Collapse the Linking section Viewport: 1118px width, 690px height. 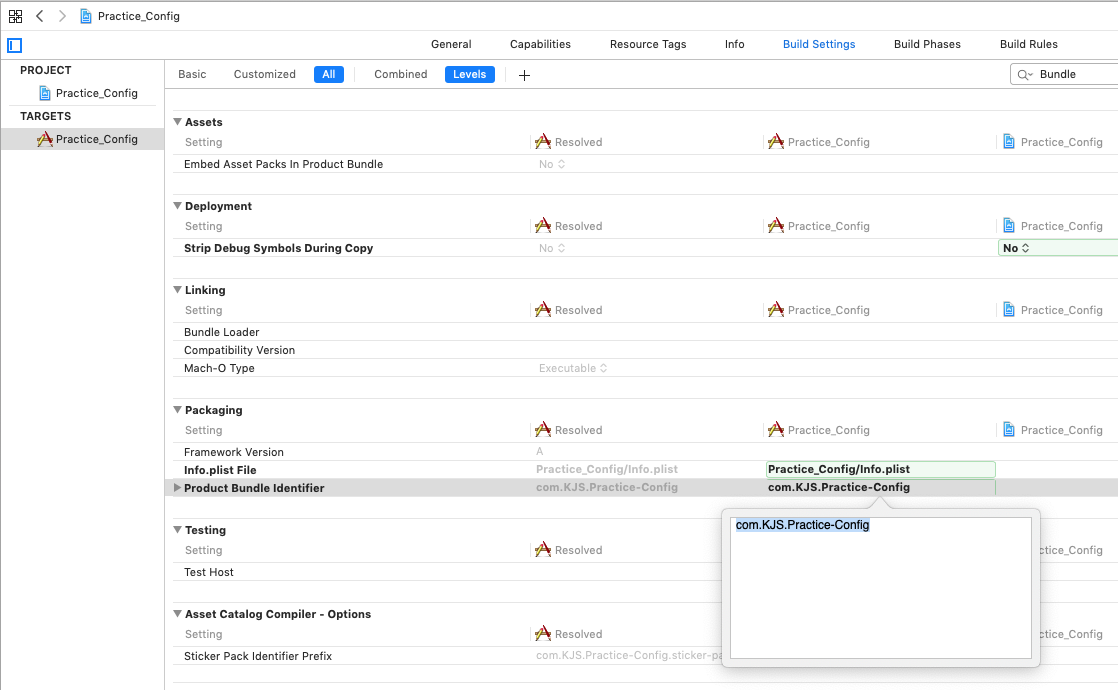point(178,290)
